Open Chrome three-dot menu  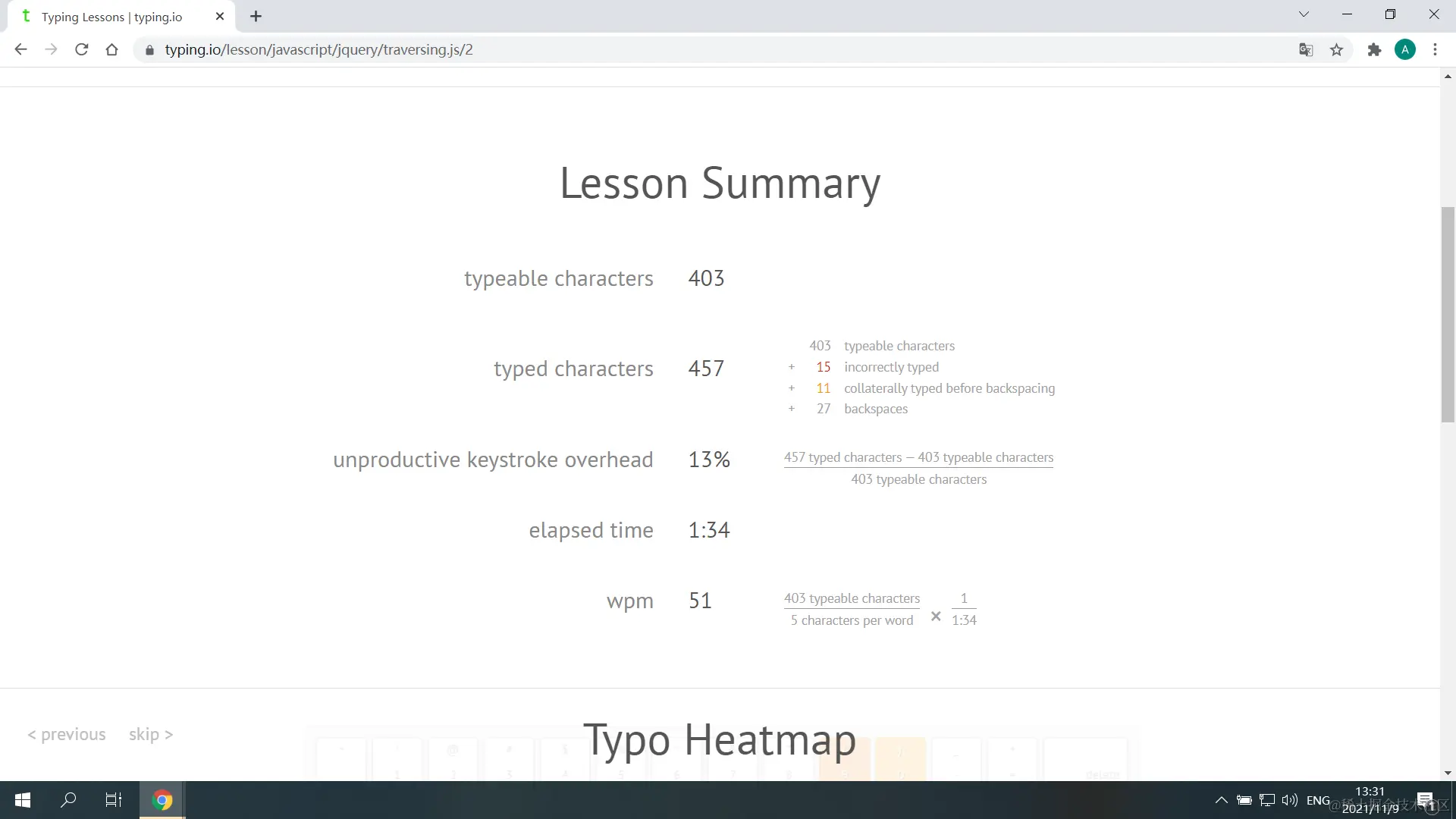point(1435,49)
